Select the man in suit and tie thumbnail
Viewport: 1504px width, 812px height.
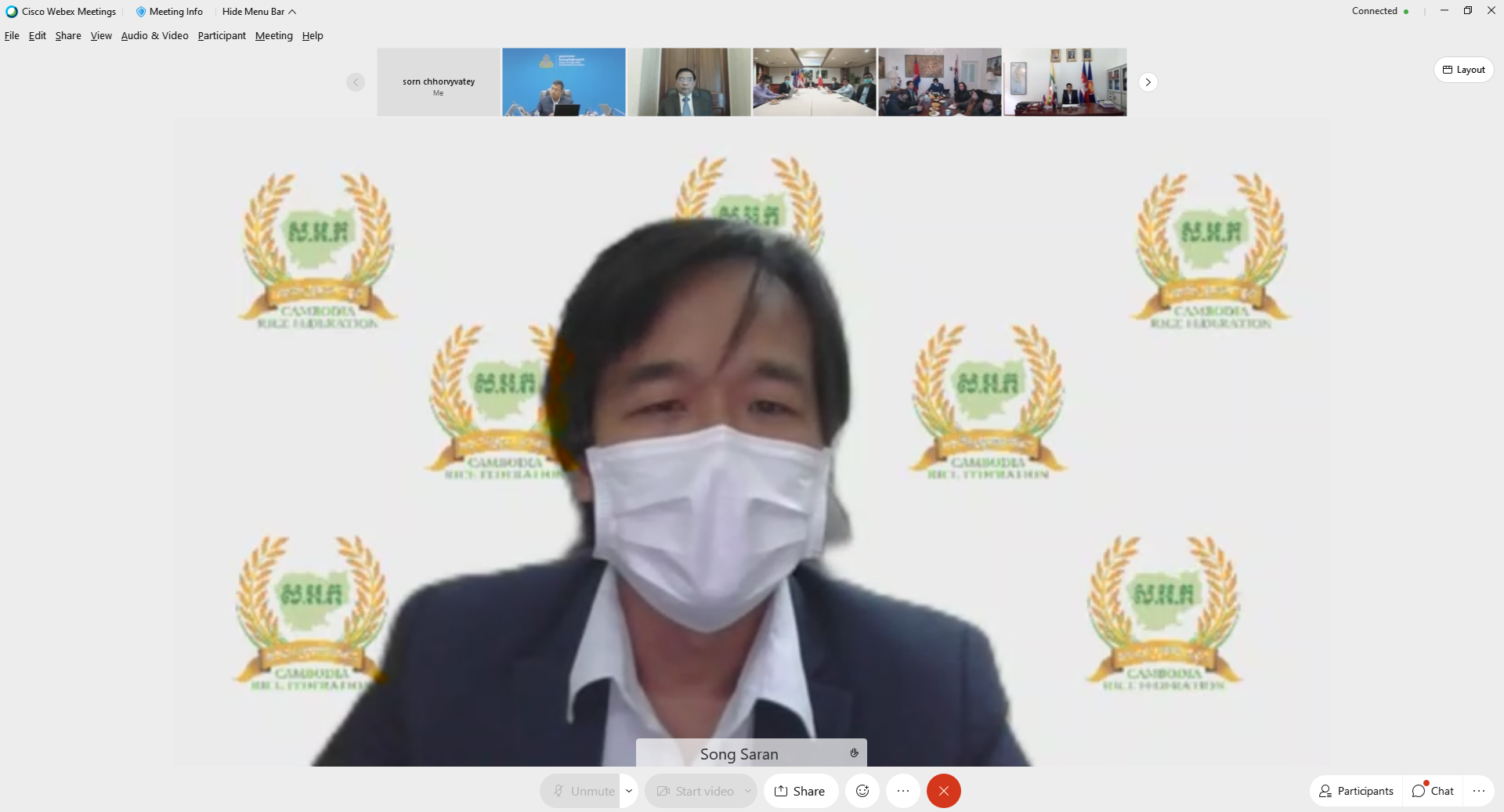pyautogui.click(x=689, y=82)
